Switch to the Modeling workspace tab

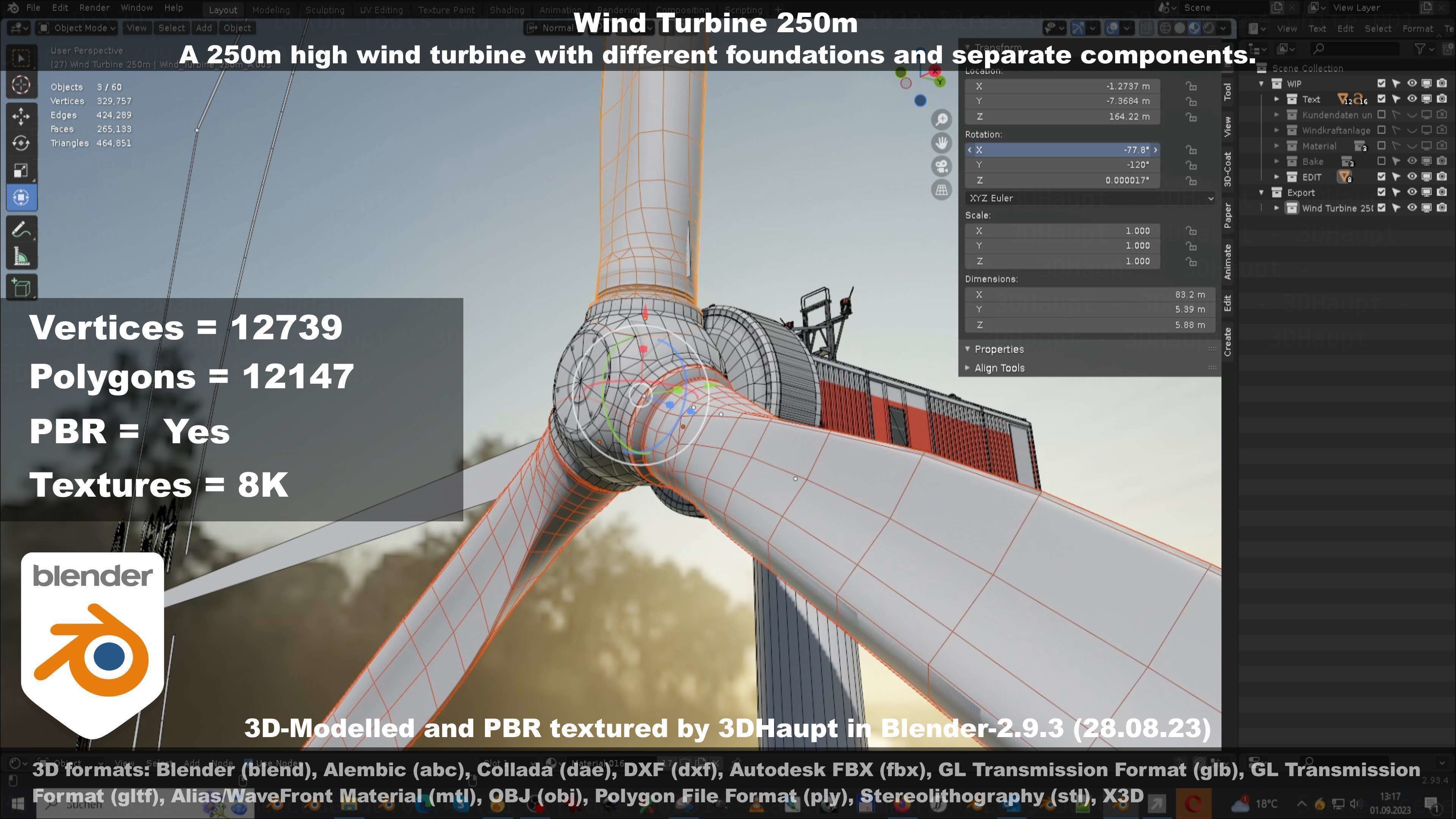tap(271, 9)
